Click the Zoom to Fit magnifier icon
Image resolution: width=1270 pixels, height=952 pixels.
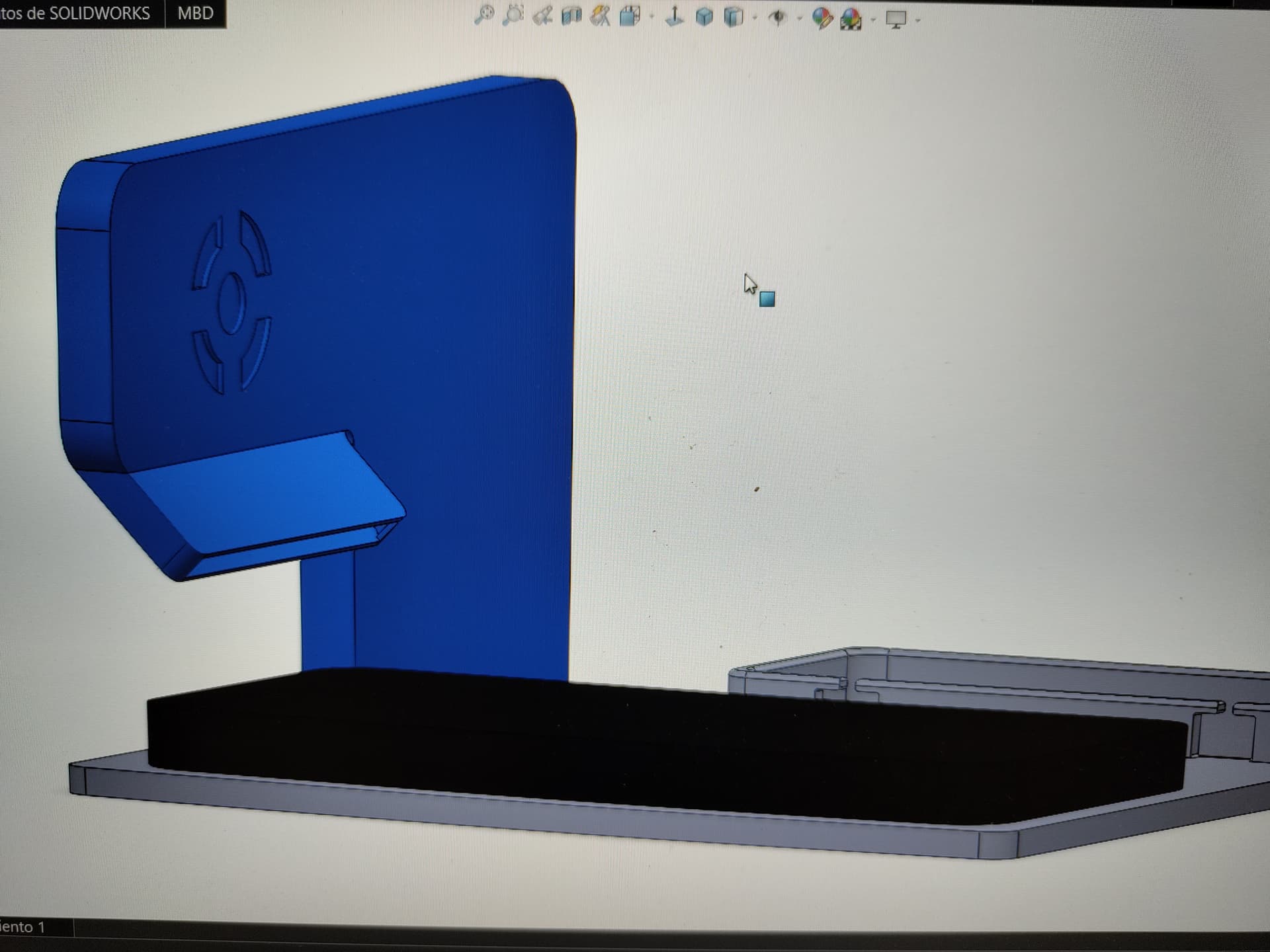pyautogui.click(x=484, y=15)
